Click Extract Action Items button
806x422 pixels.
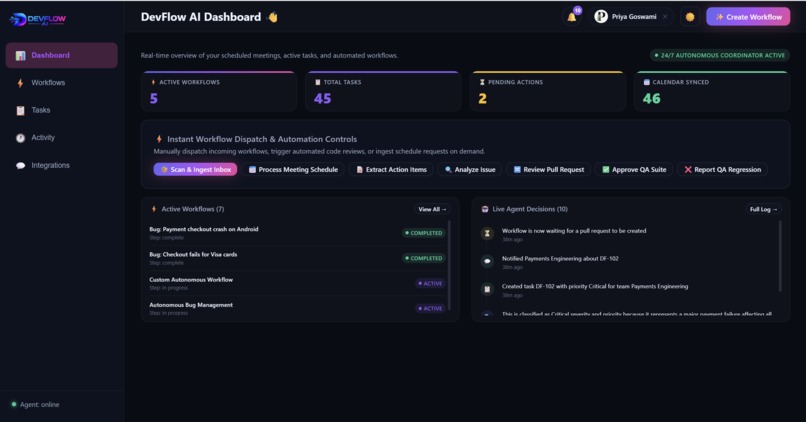(391, 170)
